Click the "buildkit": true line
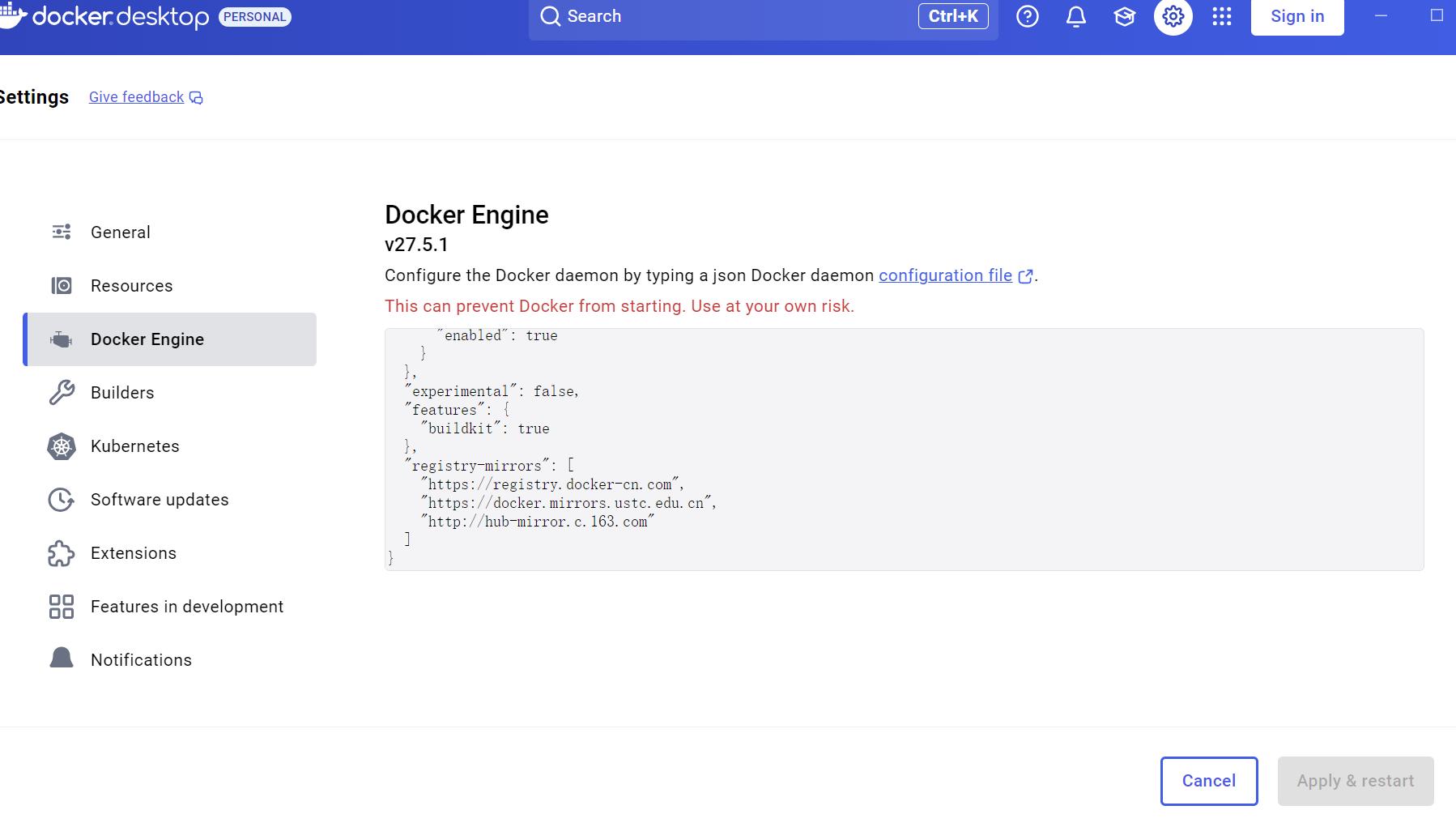 (x=484, y=428)
